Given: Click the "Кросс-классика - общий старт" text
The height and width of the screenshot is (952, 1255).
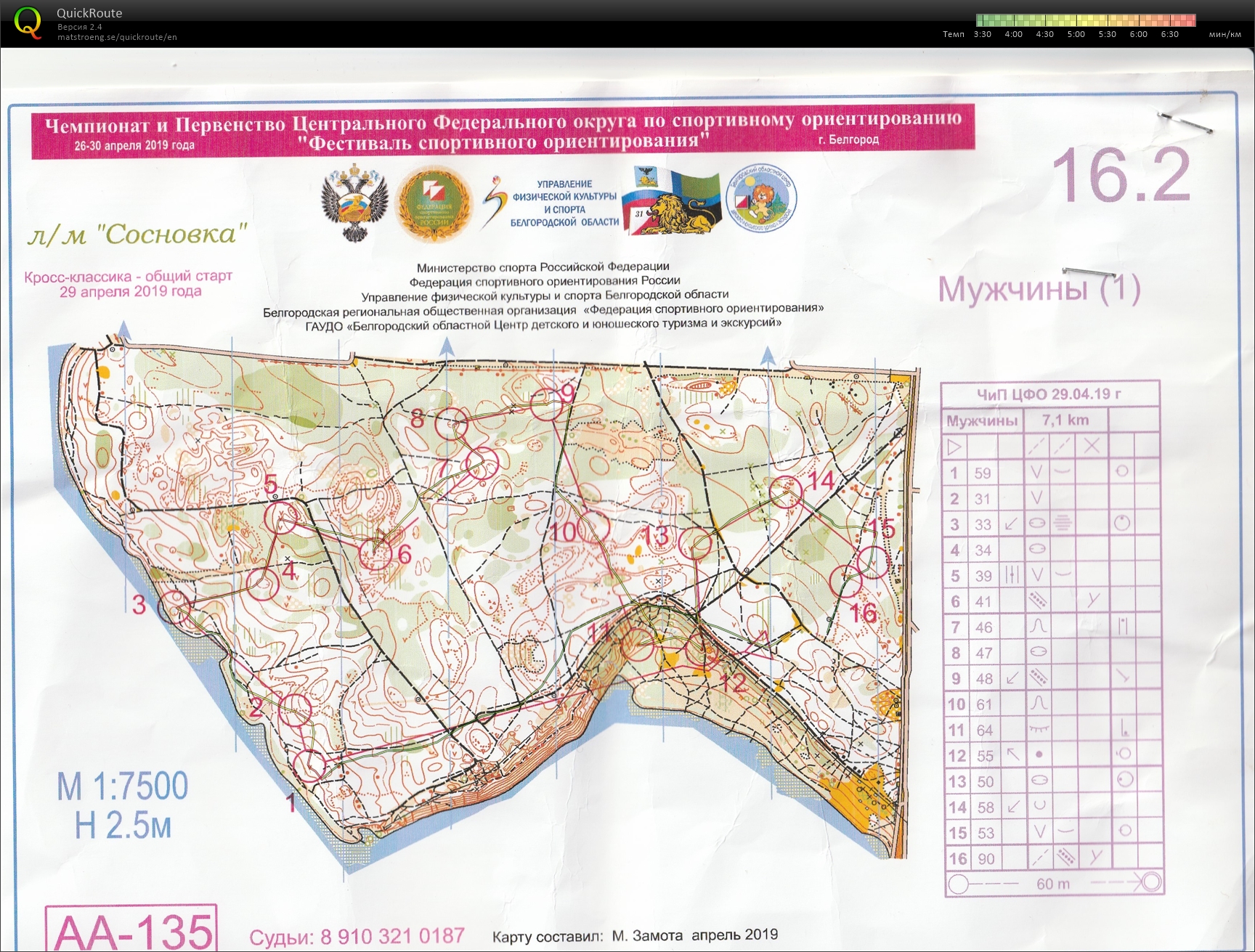Looking at the screenshot, I should pyautogui.click(x=129, y=277).
